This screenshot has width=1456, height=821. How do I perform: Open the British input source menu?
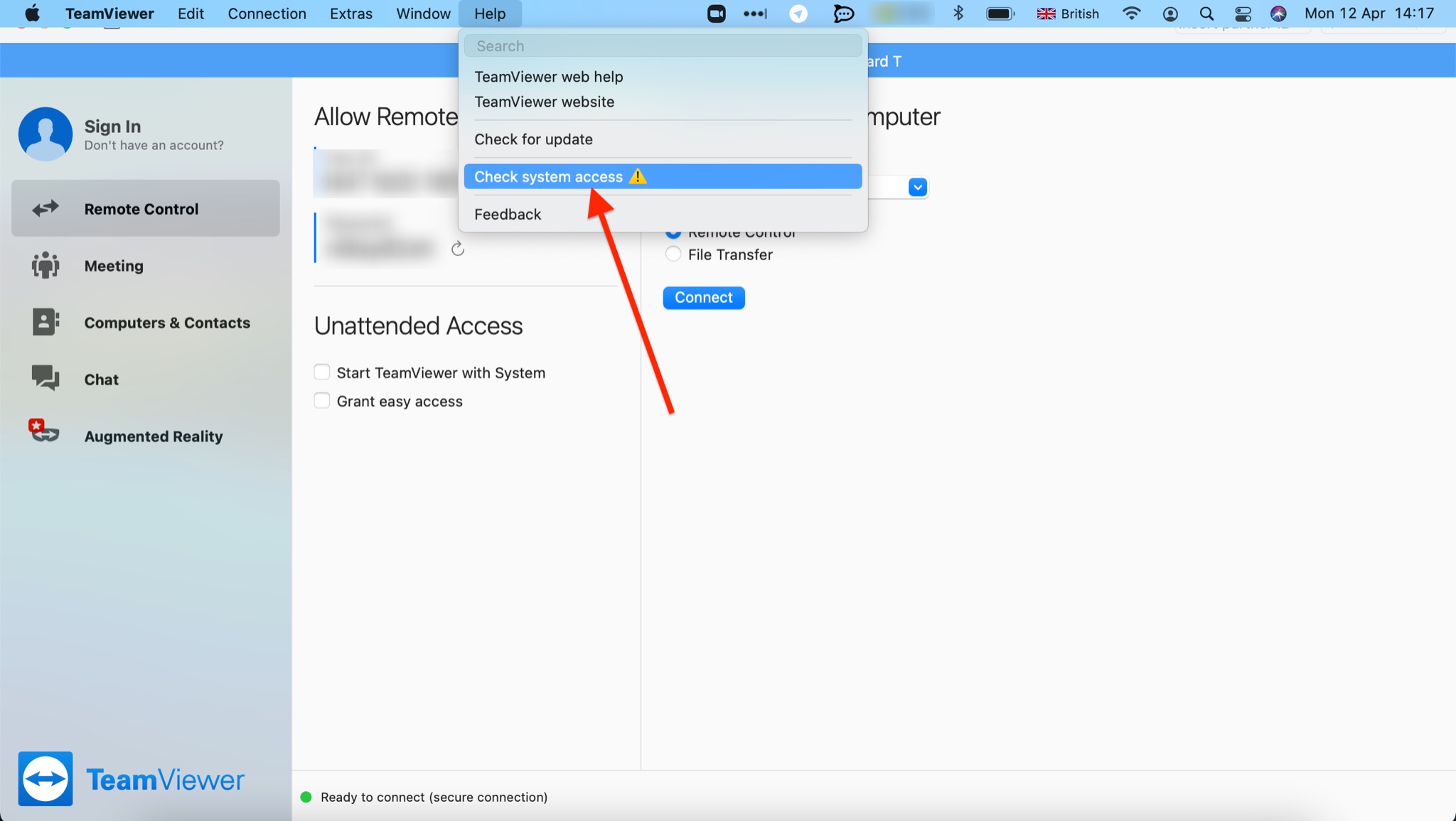click(x=1068, y=14)
